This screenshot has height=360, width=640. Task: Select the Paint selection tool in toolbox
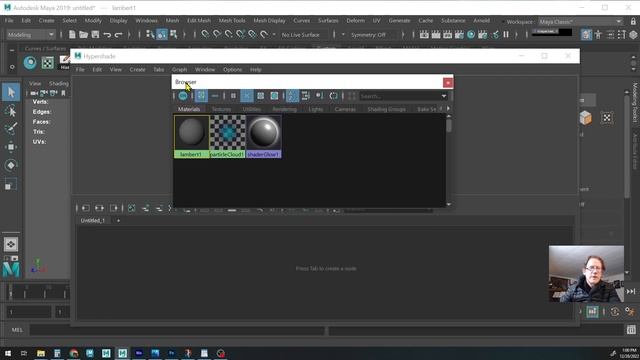click(x=11, y=128)
